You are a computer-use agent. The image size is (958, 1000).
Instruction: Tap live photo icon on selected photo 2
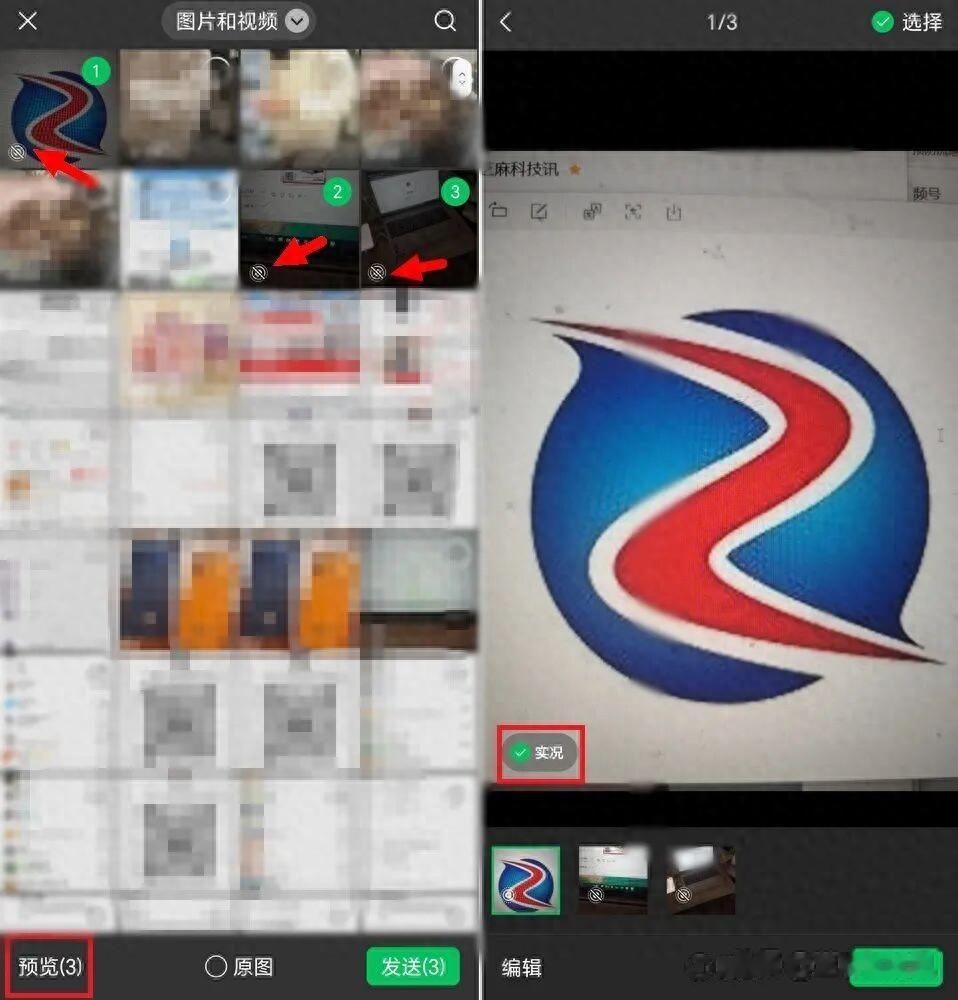click(259, 272)
